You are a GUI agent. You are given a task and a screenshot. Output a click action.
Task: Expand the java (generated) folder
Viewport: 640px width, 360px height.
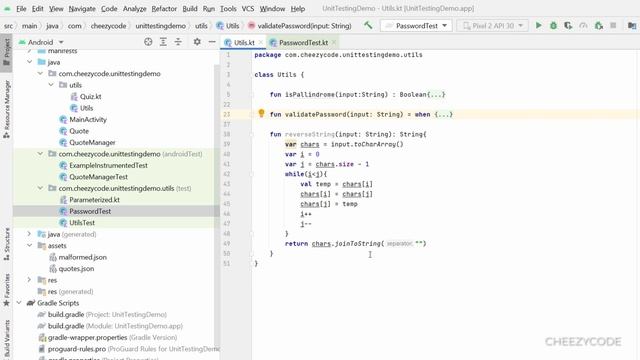[x=29, y=234]
